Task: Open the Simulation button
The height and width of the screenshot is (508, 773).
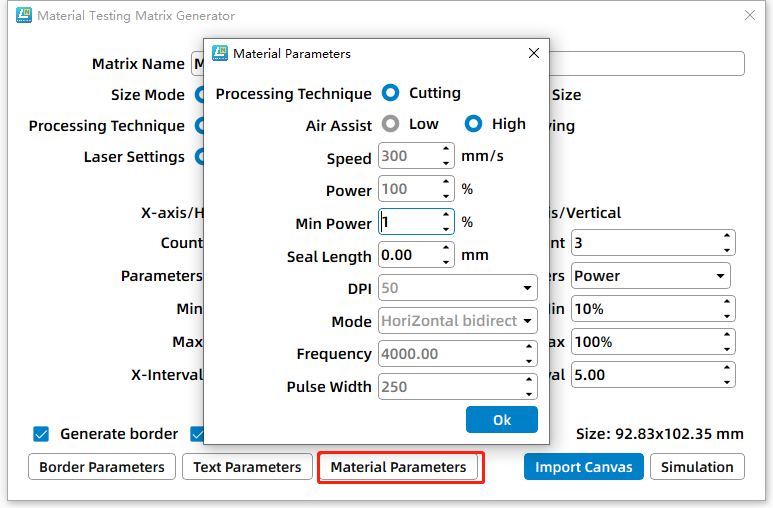Action: click(697, 467)
